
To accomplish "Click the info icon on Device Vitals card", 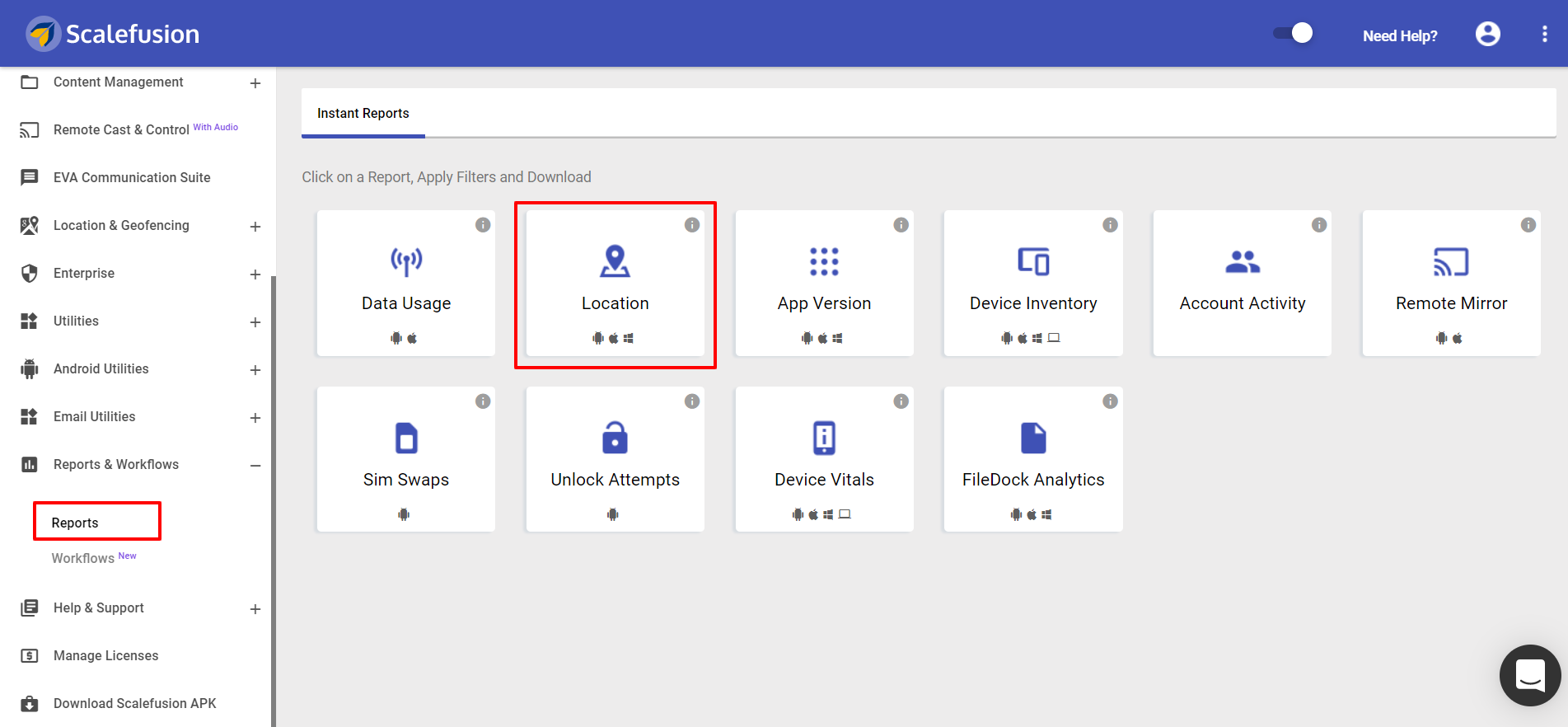I will 901,401.
